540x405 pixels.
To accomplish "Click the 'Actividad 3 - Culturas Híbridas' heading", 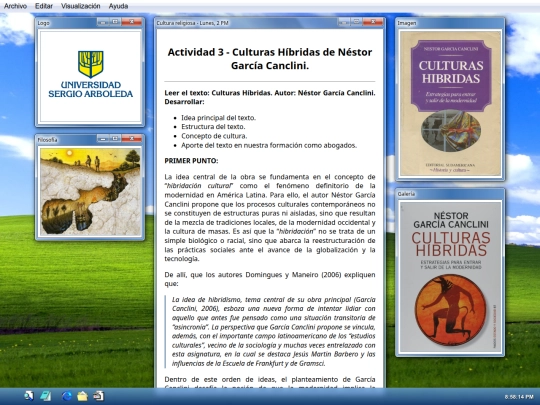I will coord(270,59).
